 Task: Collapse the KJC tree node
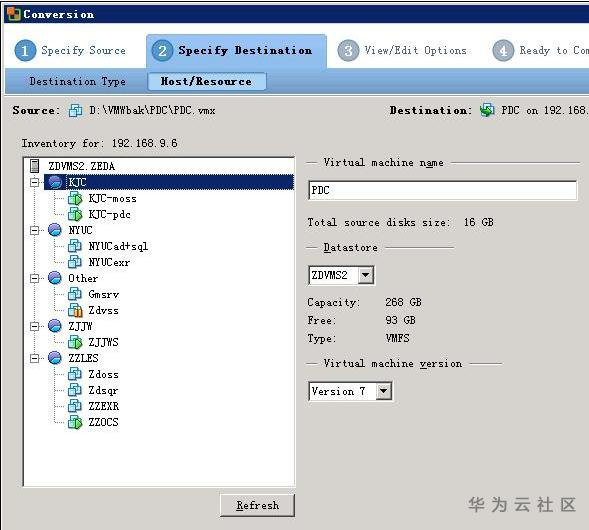(x=35, y=183)
